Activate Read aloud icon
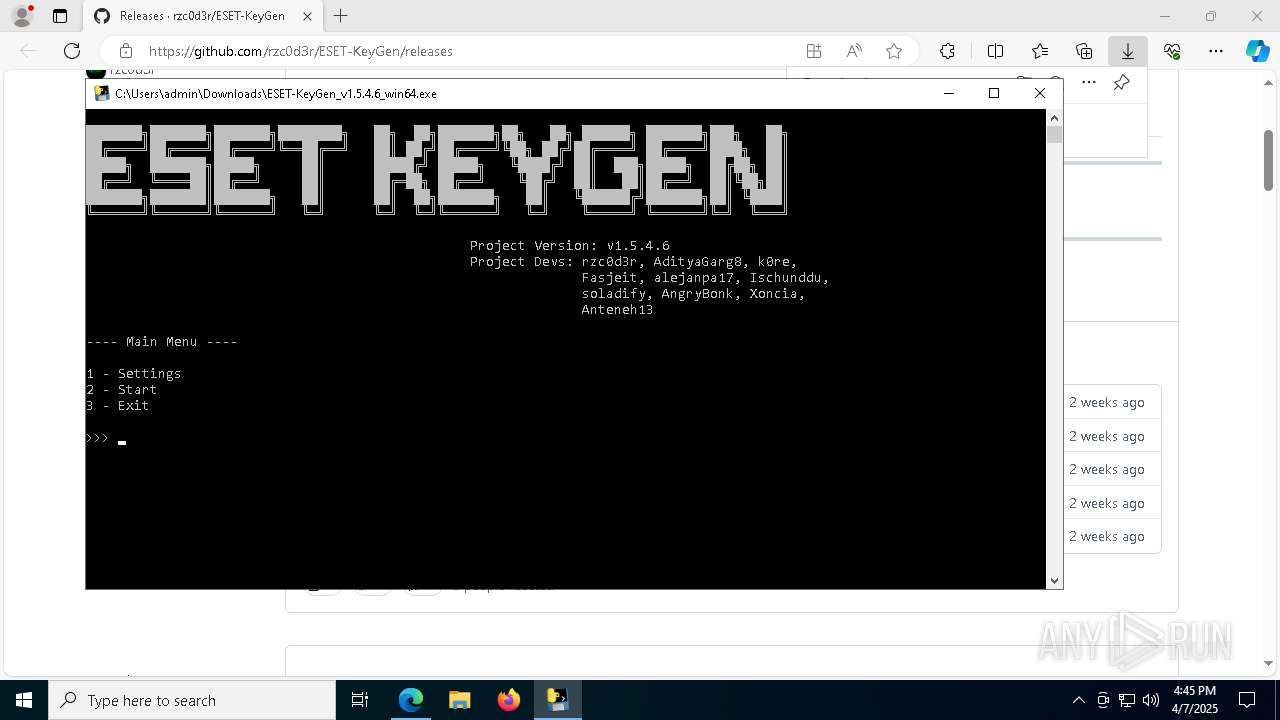 [x=854, y=51]
